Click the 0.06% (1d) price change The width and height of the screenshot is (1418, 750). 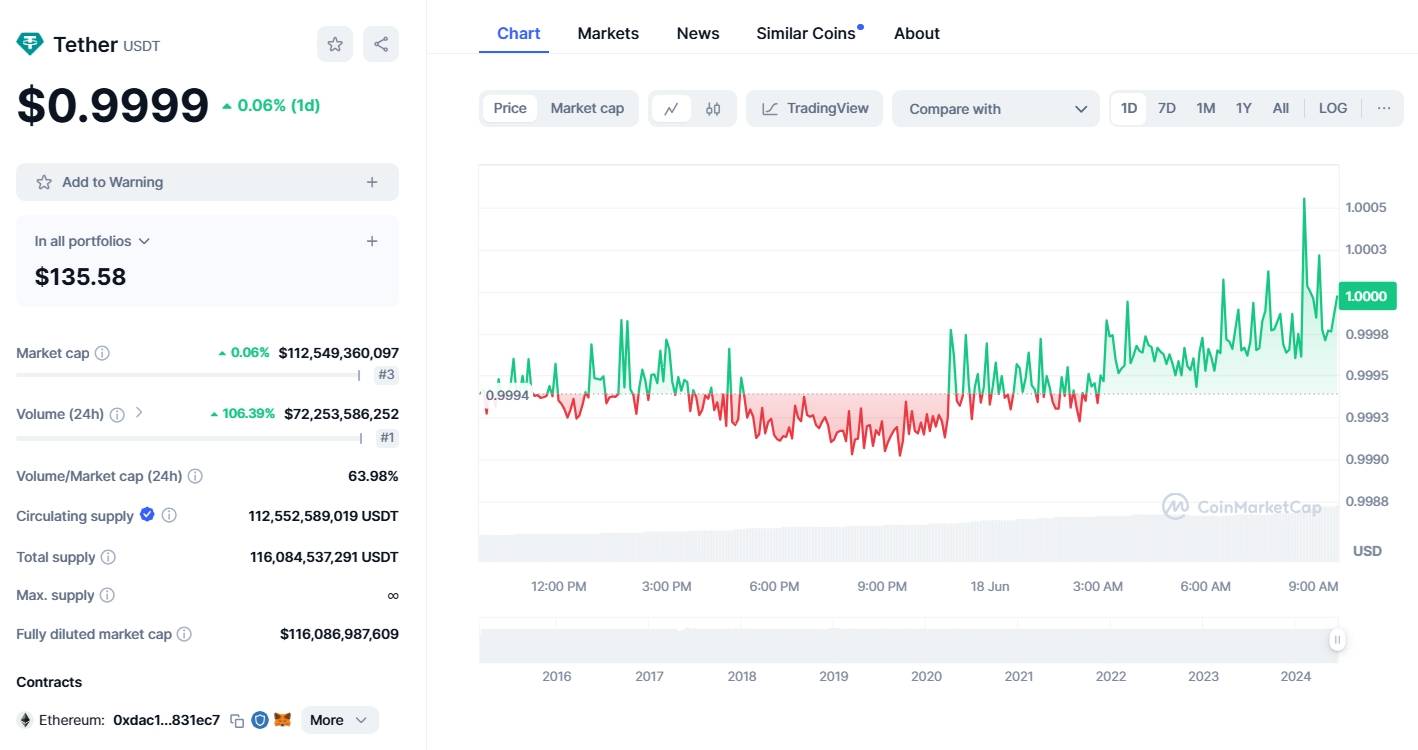click(271, 105)
